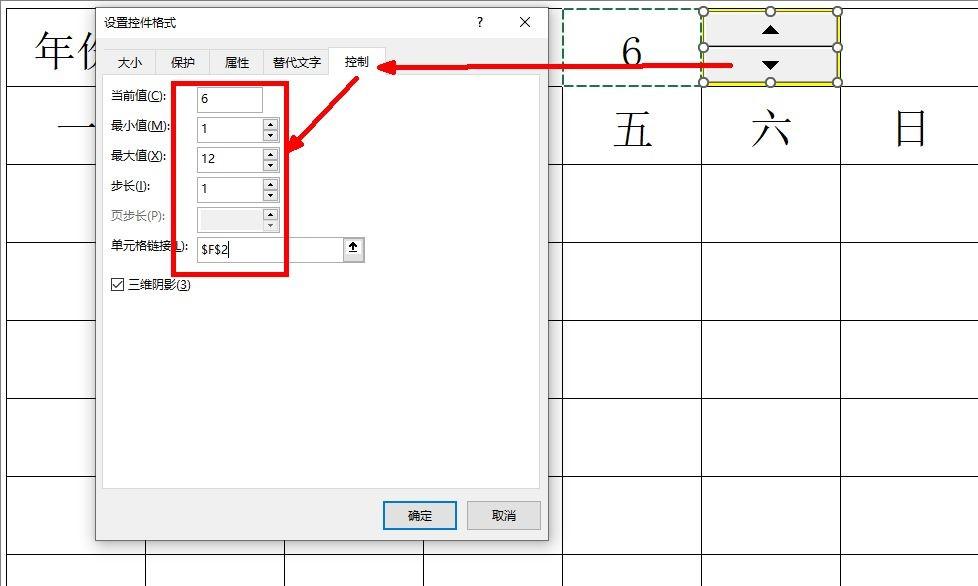
Task: Decrease 最小值 with the down arrow
Action: click(271, 135)
